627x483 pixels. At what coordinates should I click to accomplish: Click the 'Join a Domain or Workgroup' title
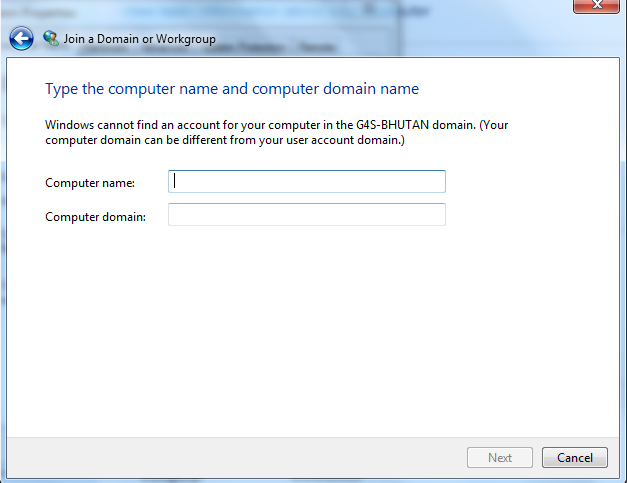click(140, 39)
